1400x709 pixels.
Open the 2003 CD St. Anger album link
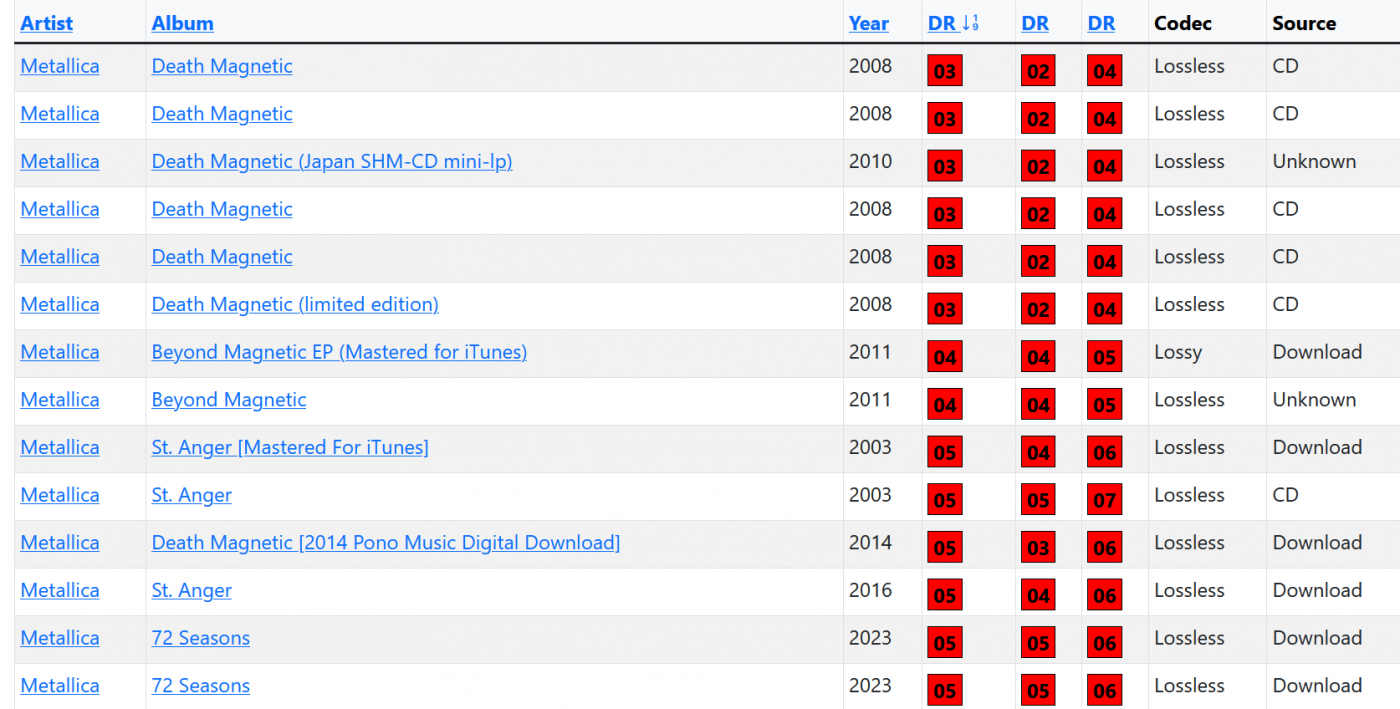191,495
